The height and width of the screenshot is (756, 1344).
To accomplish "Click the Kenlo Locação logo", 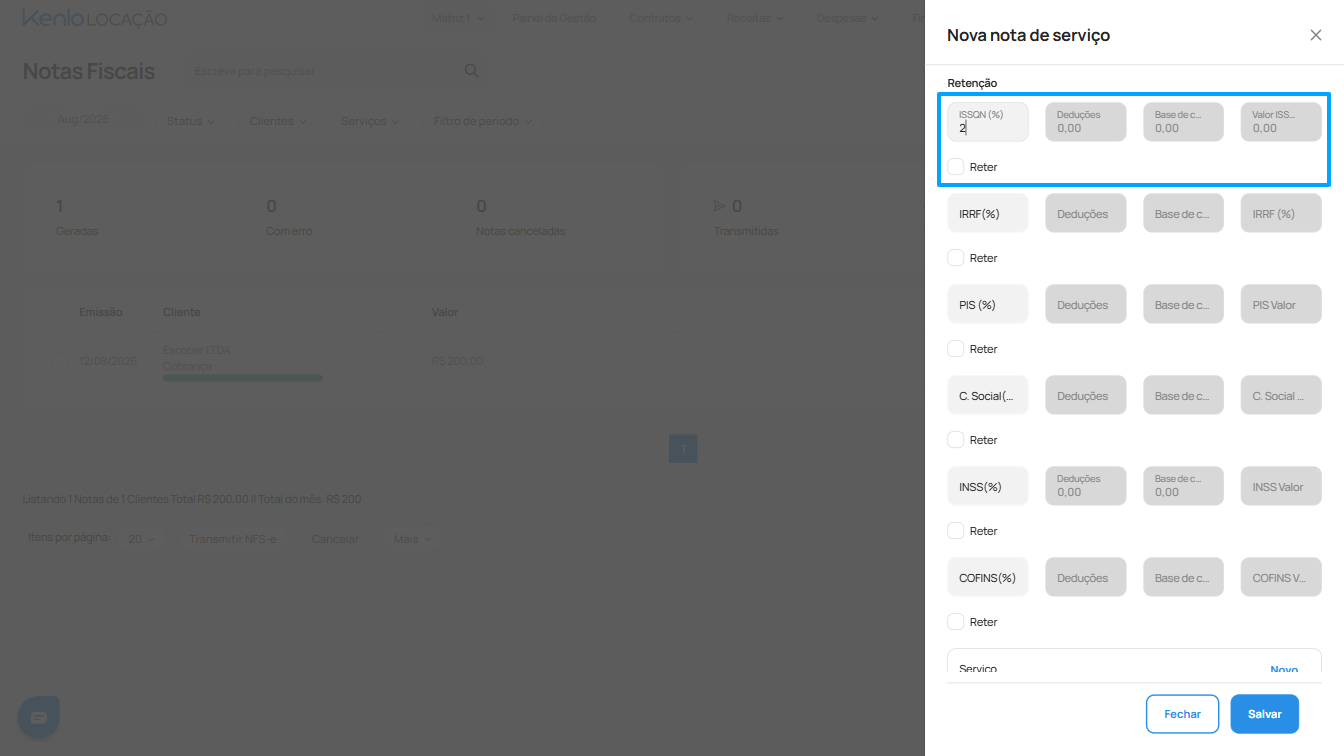I will pyautogui.click(x=95, y=19).
